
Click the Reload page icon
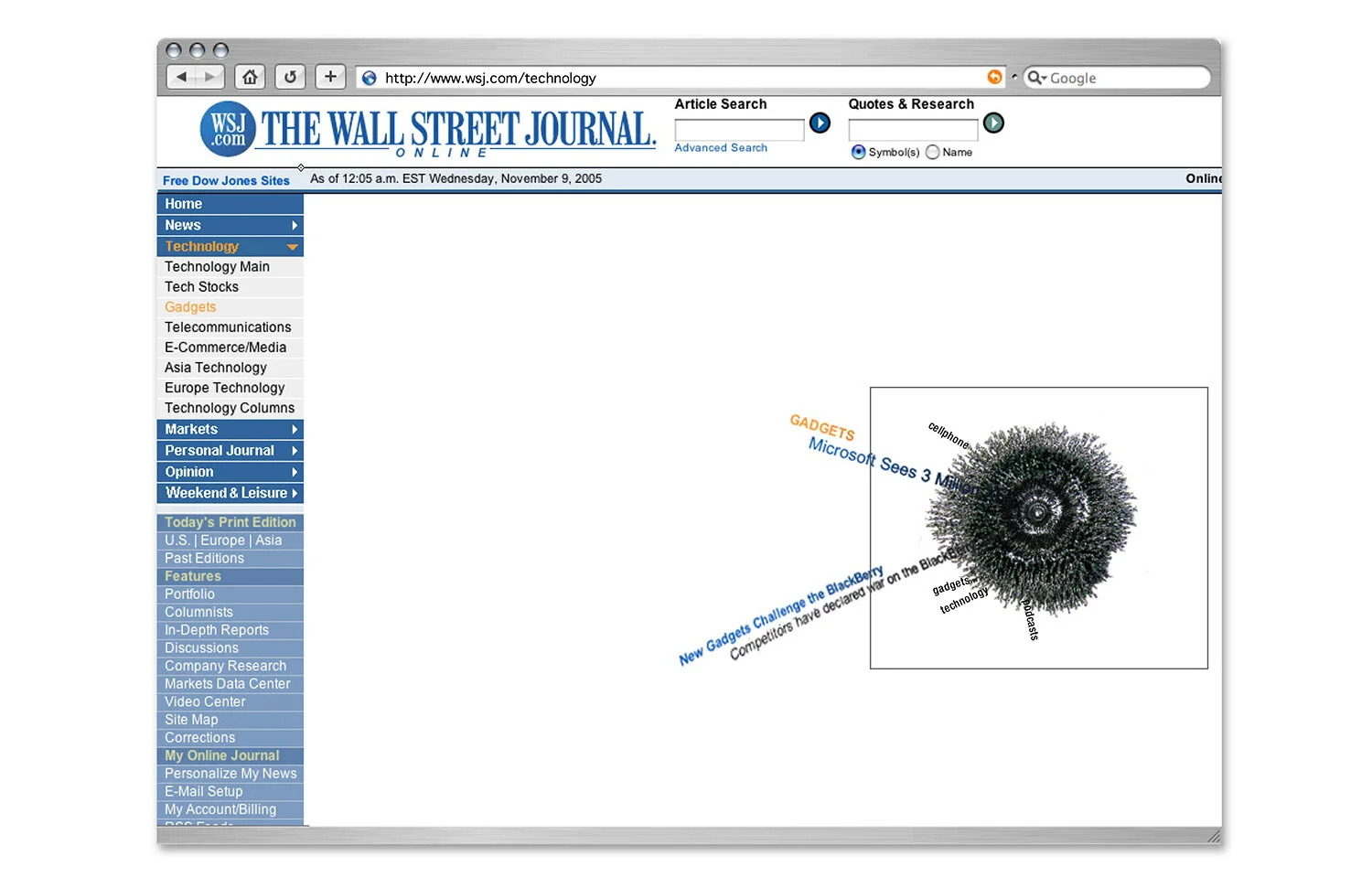point(290,77)
